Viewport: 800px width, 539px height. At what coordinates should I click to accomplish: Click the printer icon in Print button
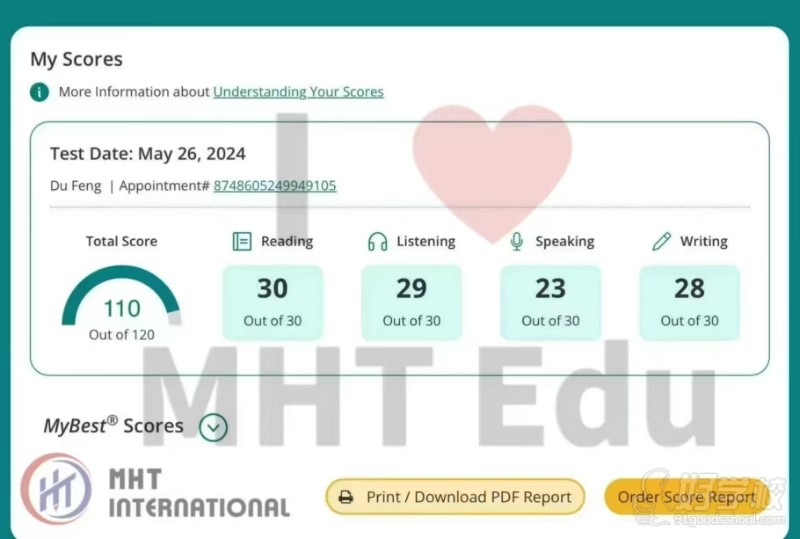tap(346, 497)
